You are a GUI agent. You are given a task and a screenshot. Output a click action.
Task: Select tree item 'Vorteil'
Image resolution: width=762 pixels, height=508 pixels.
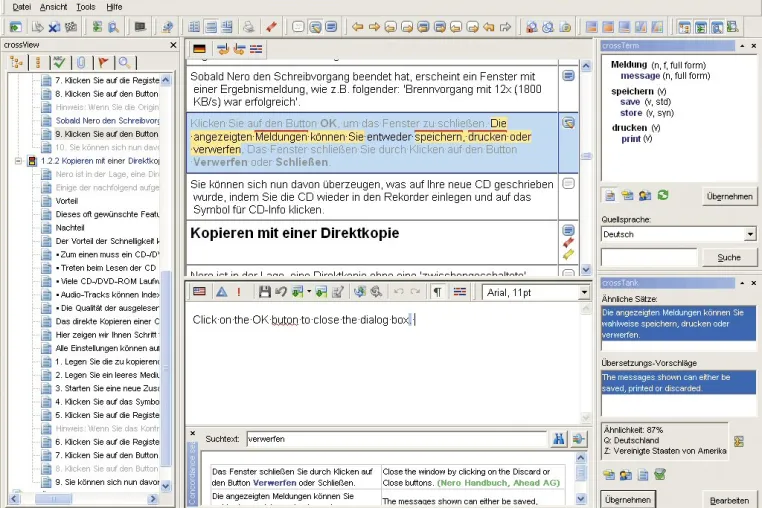click(67, 201)
